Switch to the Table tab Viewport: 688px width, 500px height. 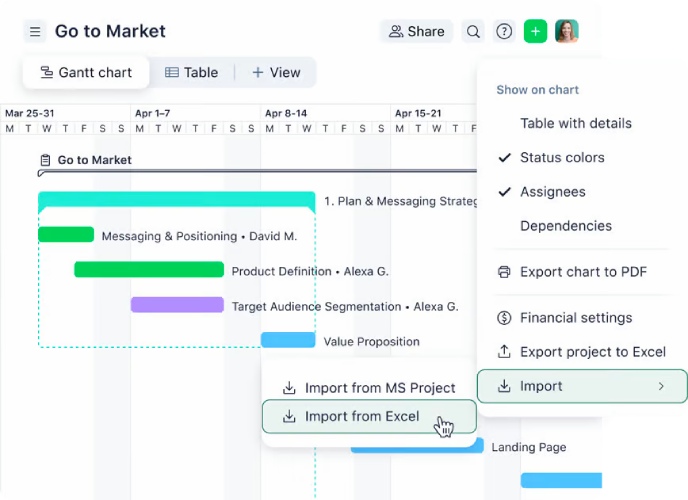pos(191,72)
